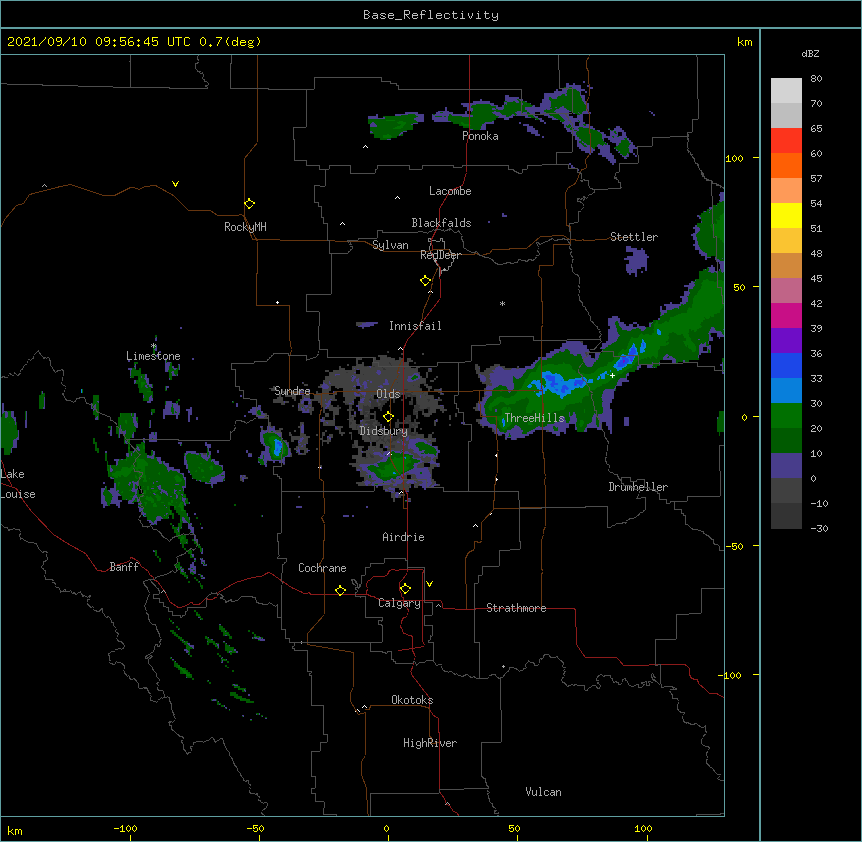
Task: Click the Drumheller label
Action: [x=638, y=487]
